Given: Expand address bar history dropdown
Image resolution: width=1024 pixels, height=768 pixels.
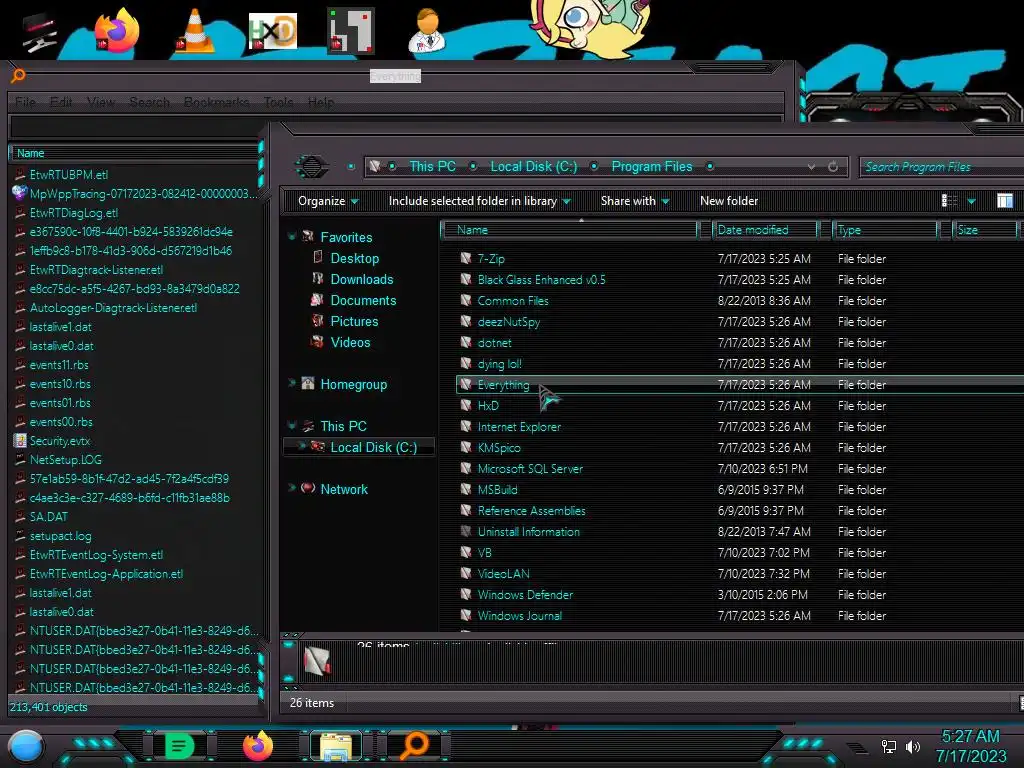Looking at the screenshot, I should [x=811, y=167].
